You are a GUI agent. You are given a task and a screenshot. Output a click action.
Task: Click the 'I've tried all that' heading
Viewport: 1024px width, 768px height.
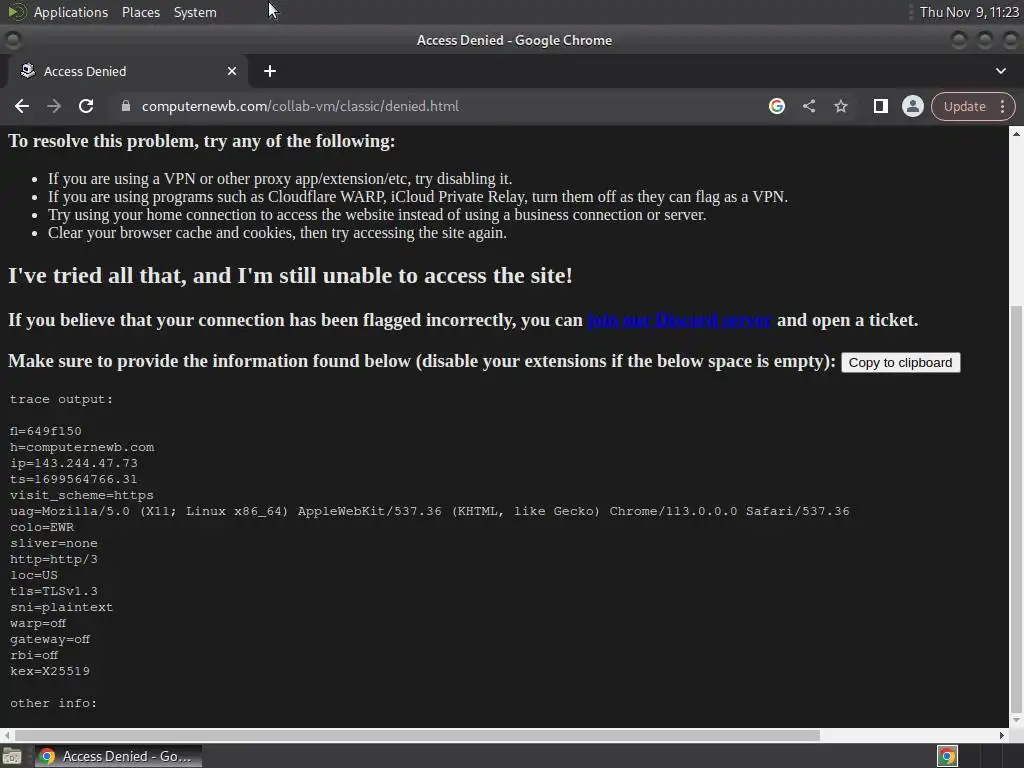pos(290,276)
